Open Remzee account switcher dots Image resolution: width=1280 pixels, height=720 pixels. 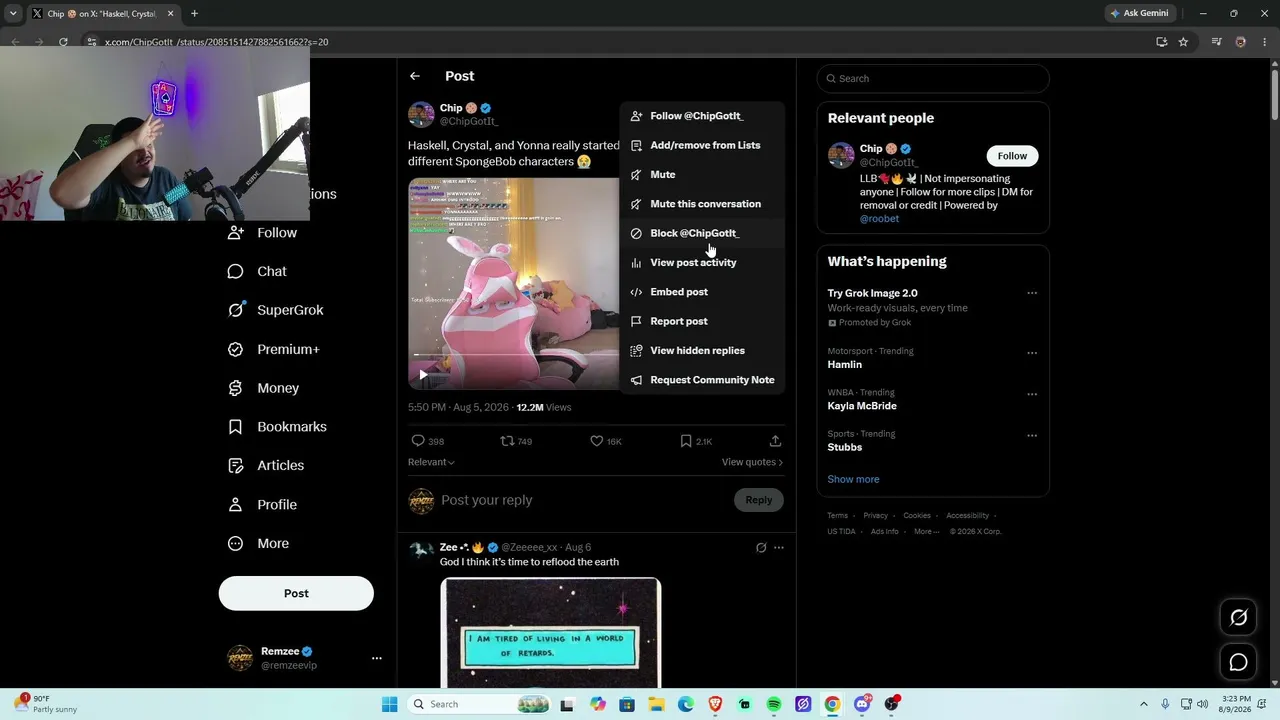click(x=377, y=658)
